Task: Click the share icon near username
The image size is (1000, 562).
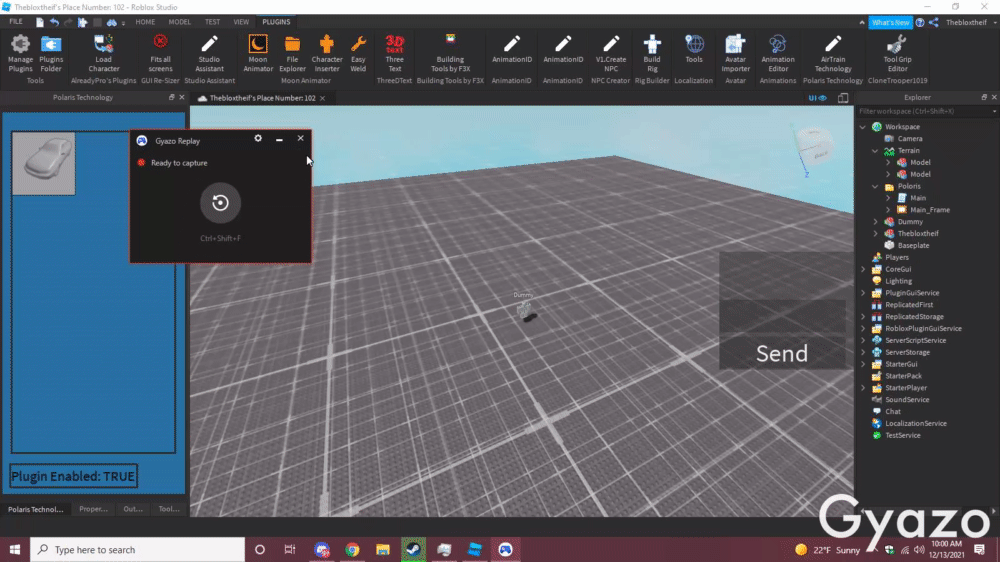Action: coord(934,22)
